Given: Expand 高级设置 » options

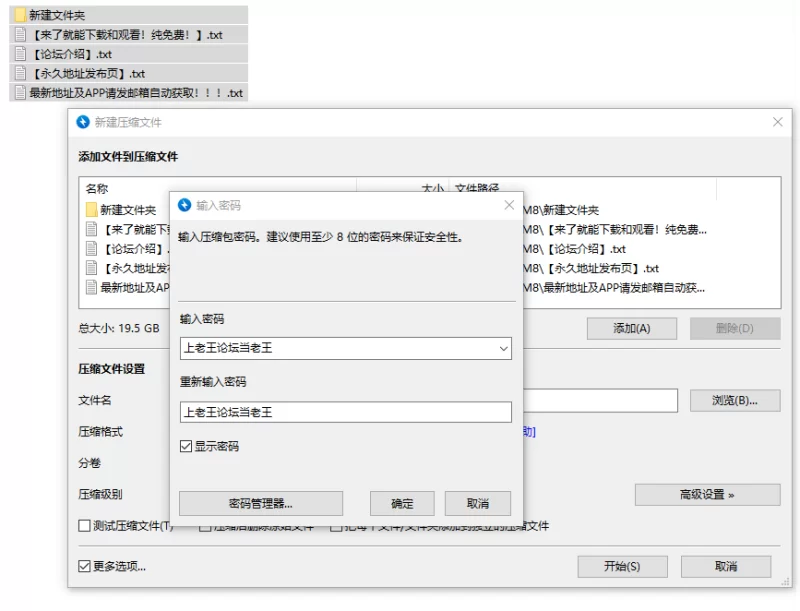Looking at the screenshot, I should click(707, 494).
